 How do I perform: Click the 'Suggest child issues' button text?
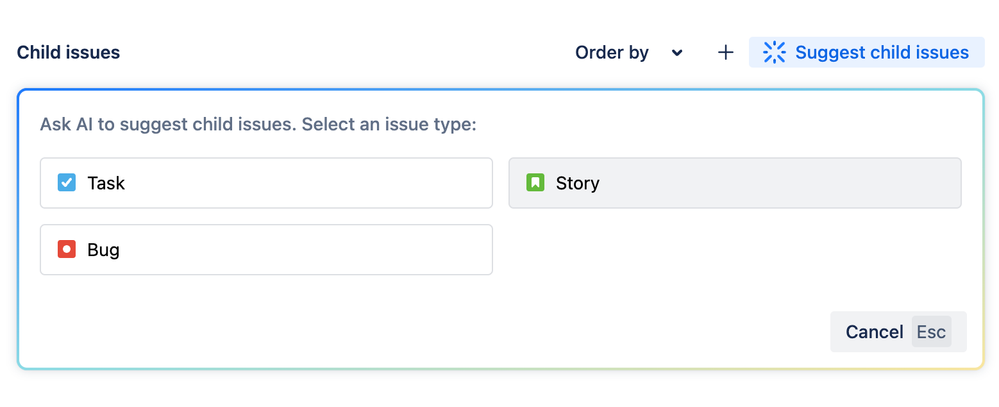pos(882,53)
